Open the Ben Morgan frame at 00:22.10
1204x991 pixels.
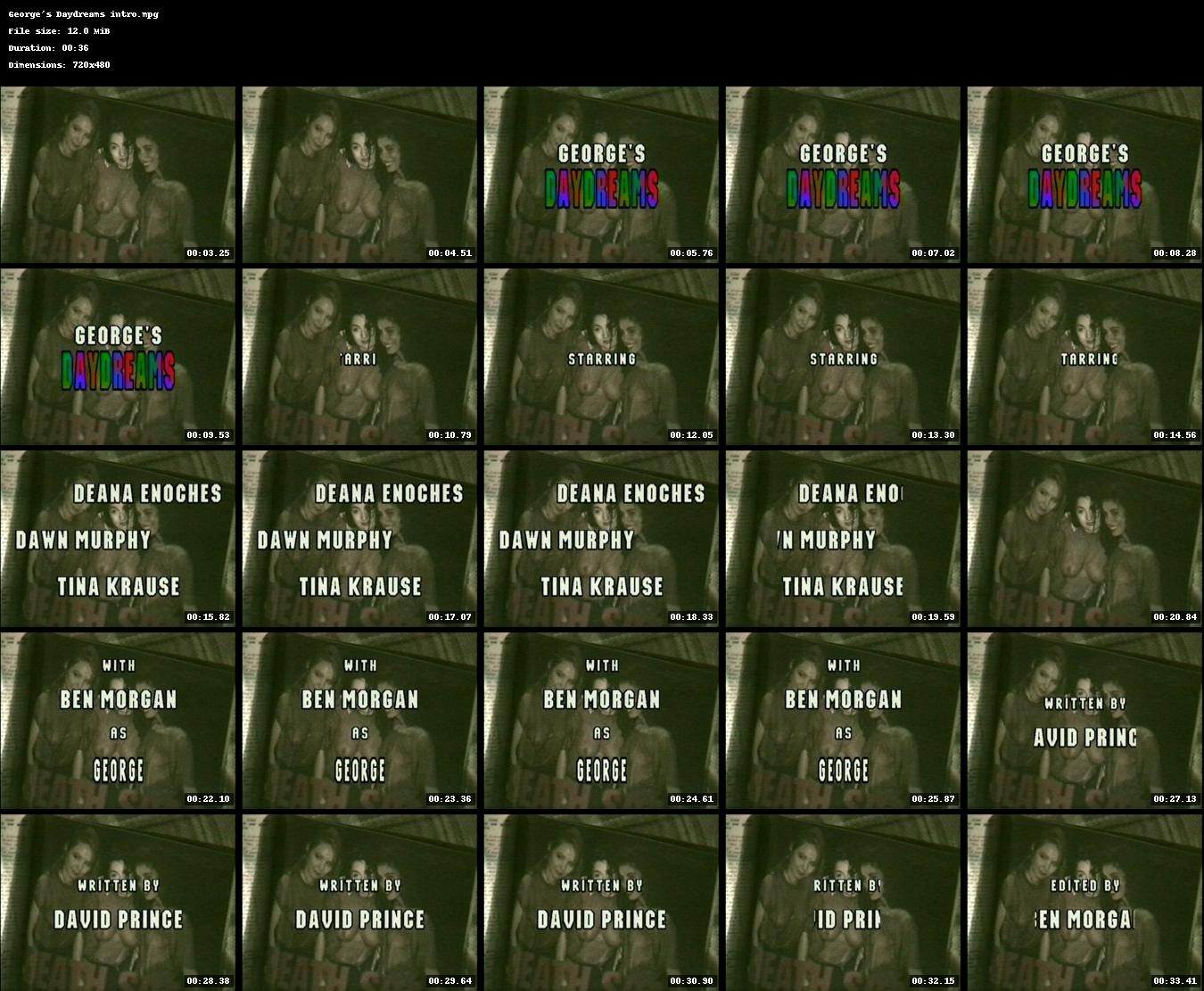tap(118, 721)
